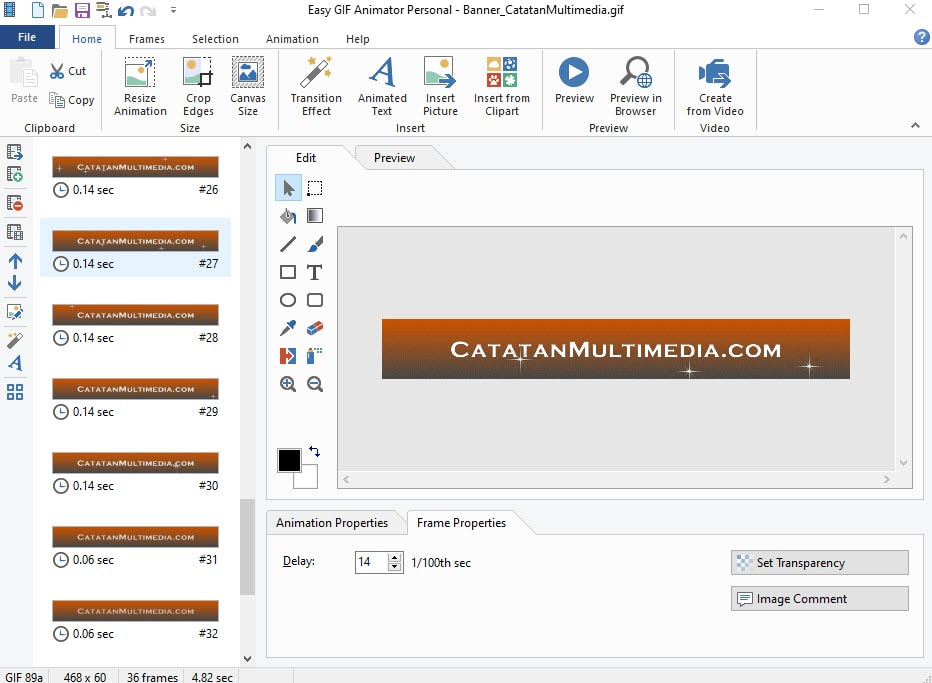Click the duplicate frame sidebar icon
932x683 pixels.
pos(15,232)
